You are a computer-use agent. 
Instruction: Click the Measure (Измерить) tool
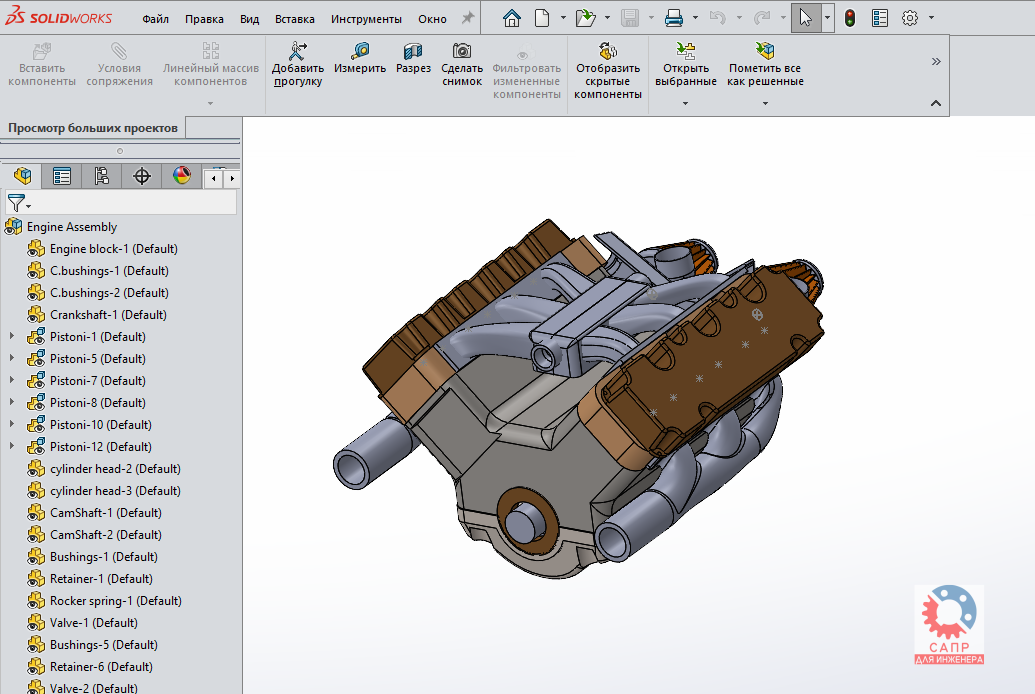[x=360, y=59]
